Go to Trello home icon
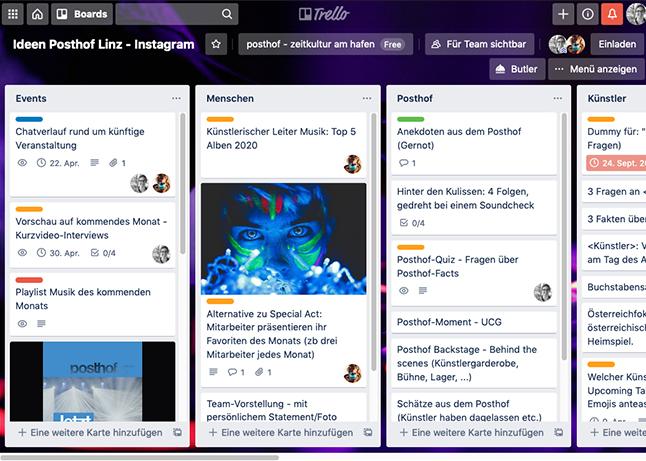Viewport: 646px width, 461px height. point(38,14)
